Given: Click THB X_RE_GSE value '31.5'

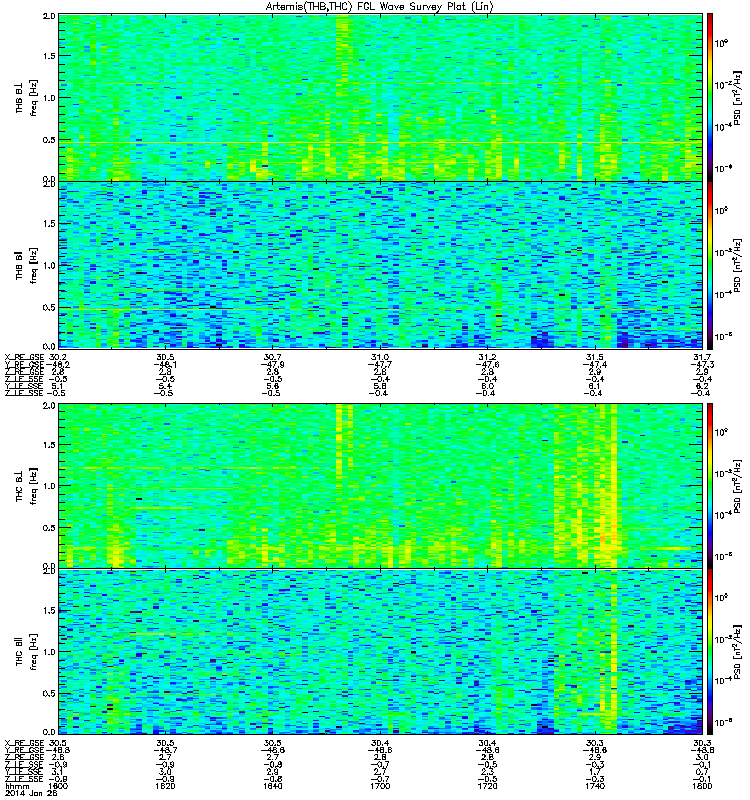Looking at the screenshot, I should click(595, 358).
